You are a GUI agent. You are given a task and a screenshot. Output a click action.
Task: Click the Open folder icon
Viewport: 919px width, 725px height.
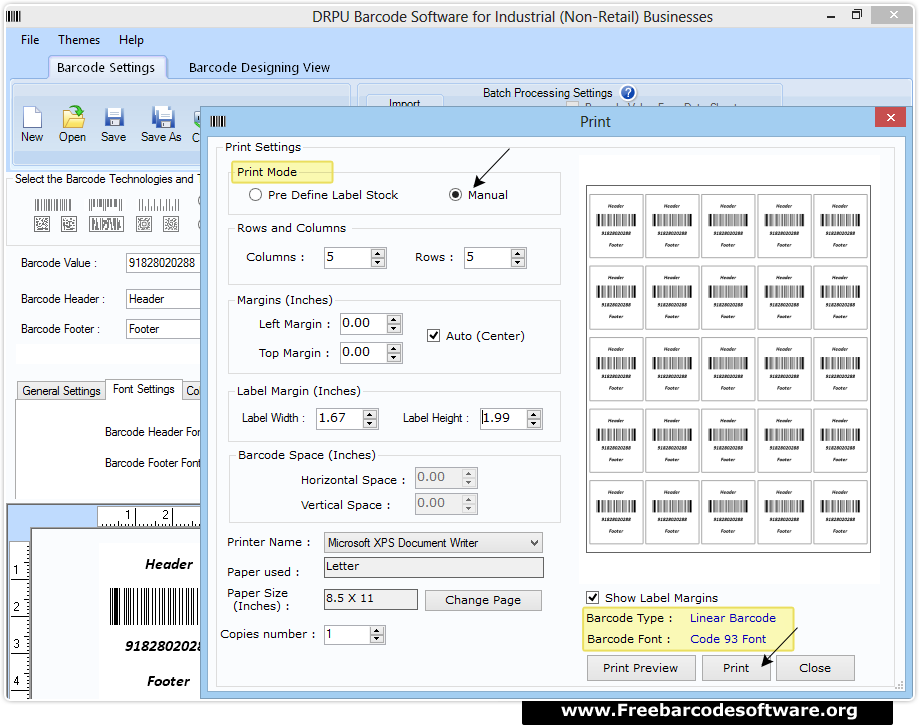click(73, 117)
